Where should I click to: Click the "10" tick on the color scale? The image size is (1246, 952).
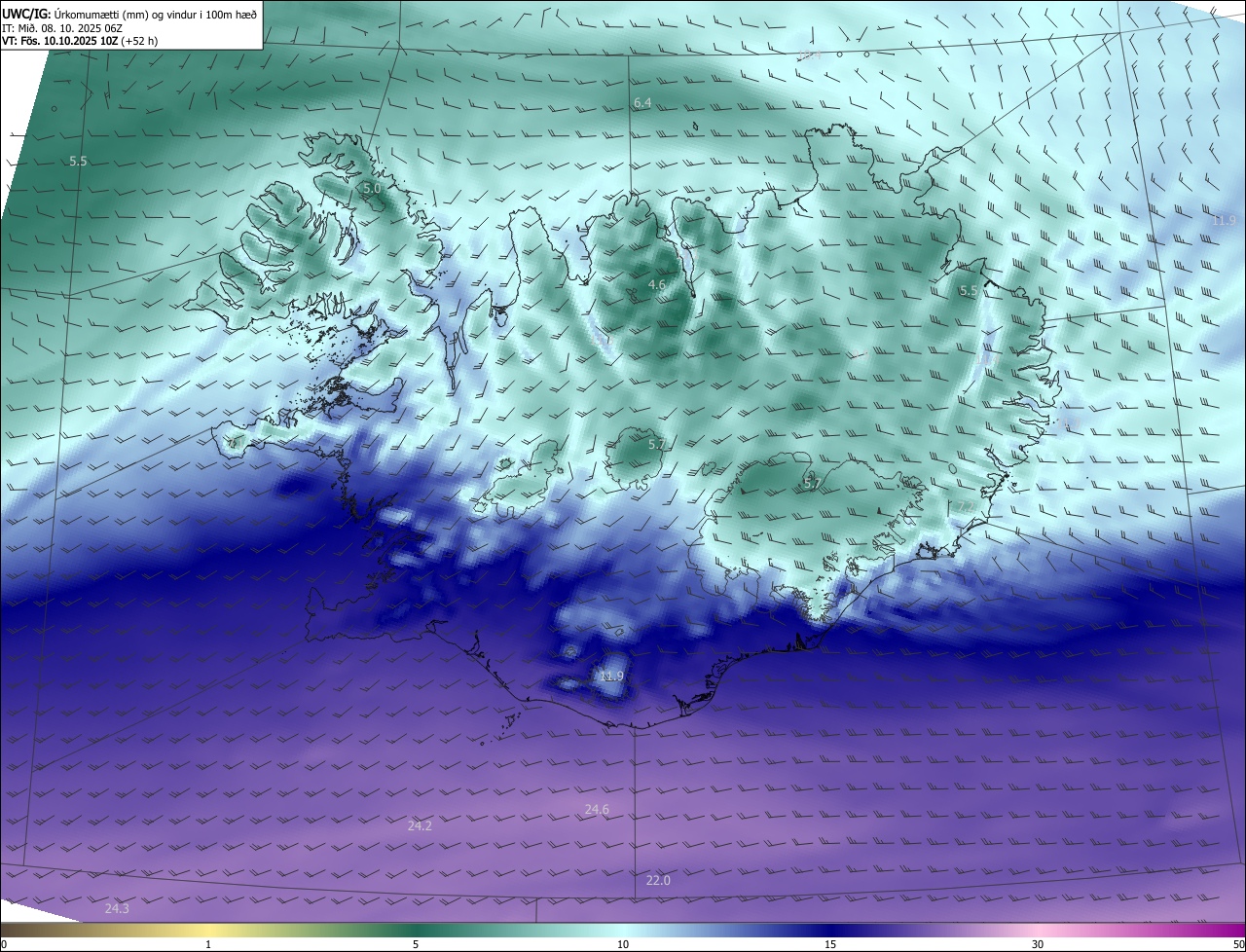coord(623,944)
